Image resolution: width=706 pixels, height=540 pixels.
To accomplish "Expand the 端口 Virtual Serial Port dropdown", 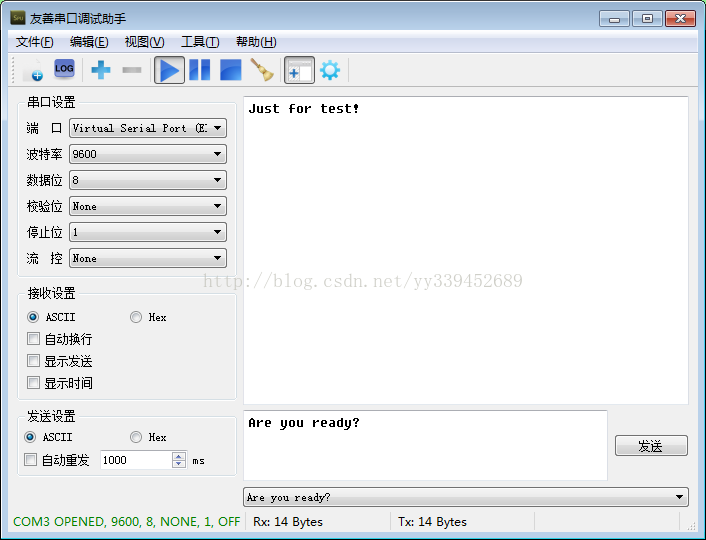I will (148, 128).
